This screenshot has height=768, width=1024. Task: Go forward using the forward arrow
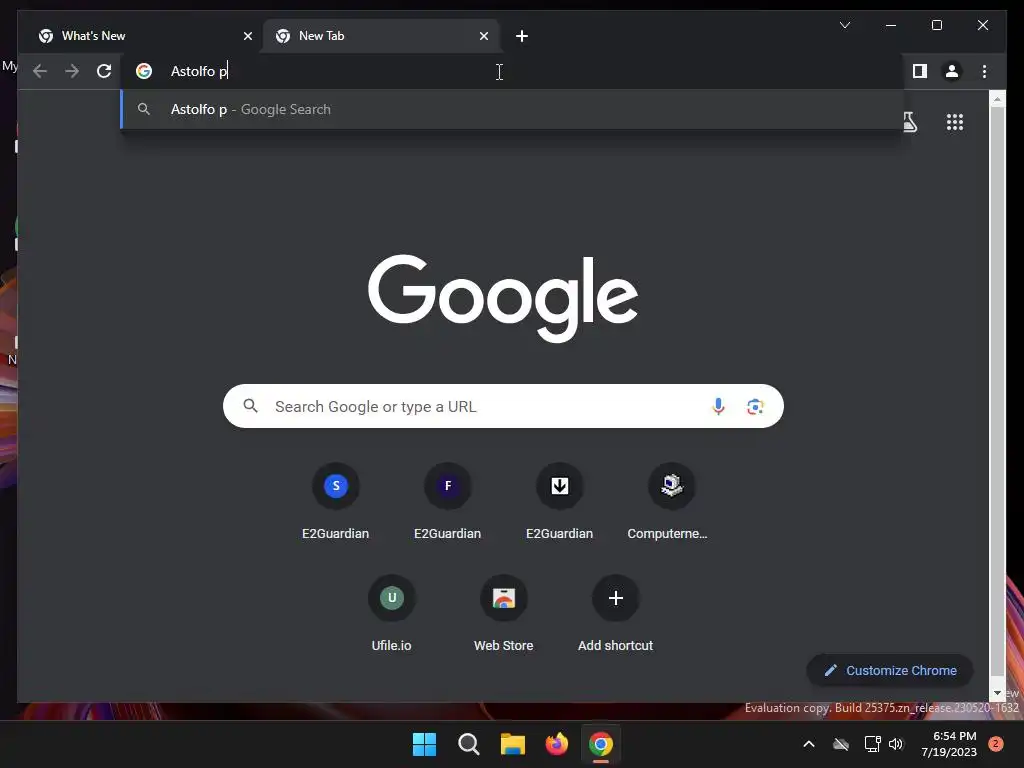coord(72,71)
